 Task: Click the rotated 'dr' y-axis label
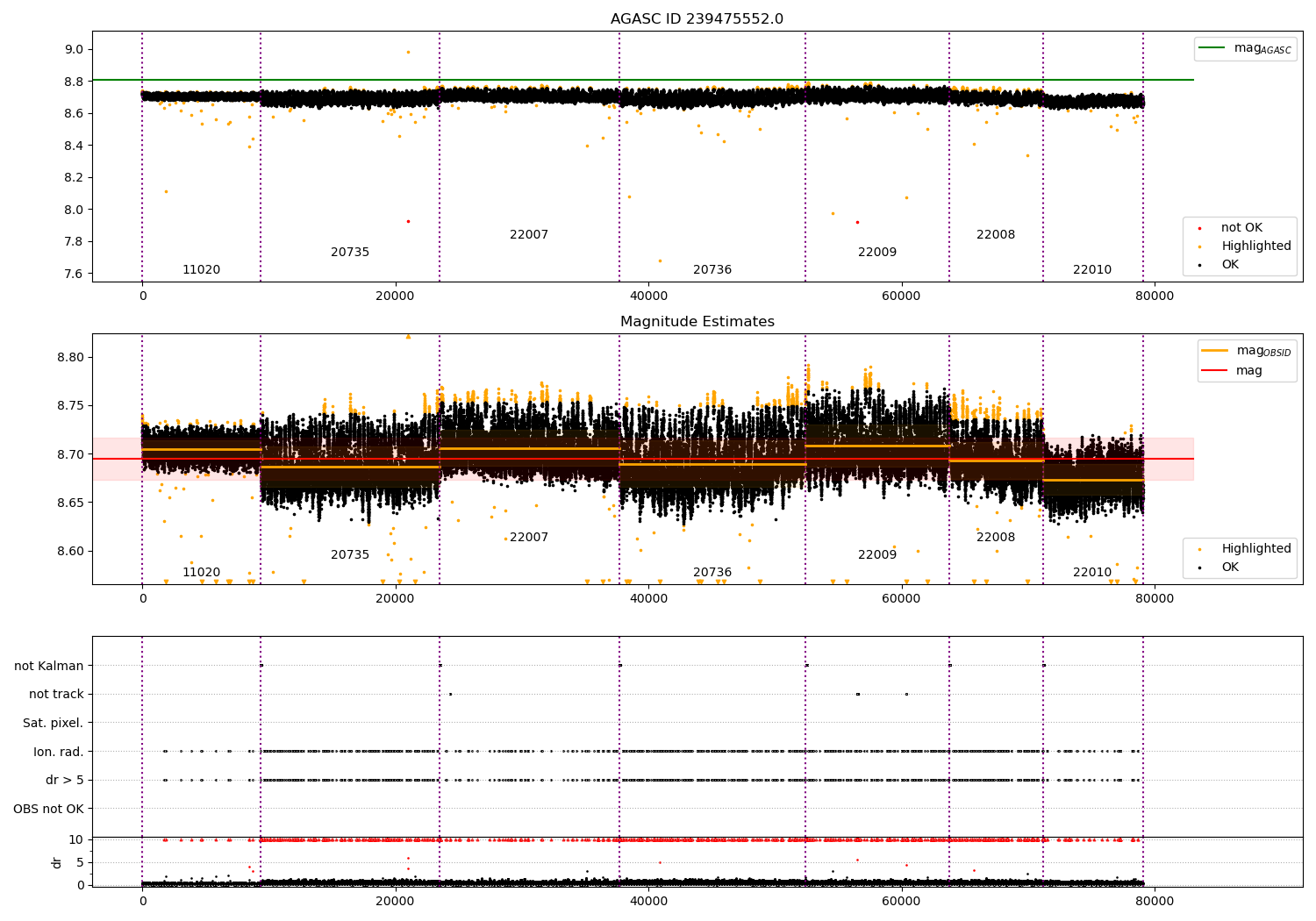[x=57, y=862]
